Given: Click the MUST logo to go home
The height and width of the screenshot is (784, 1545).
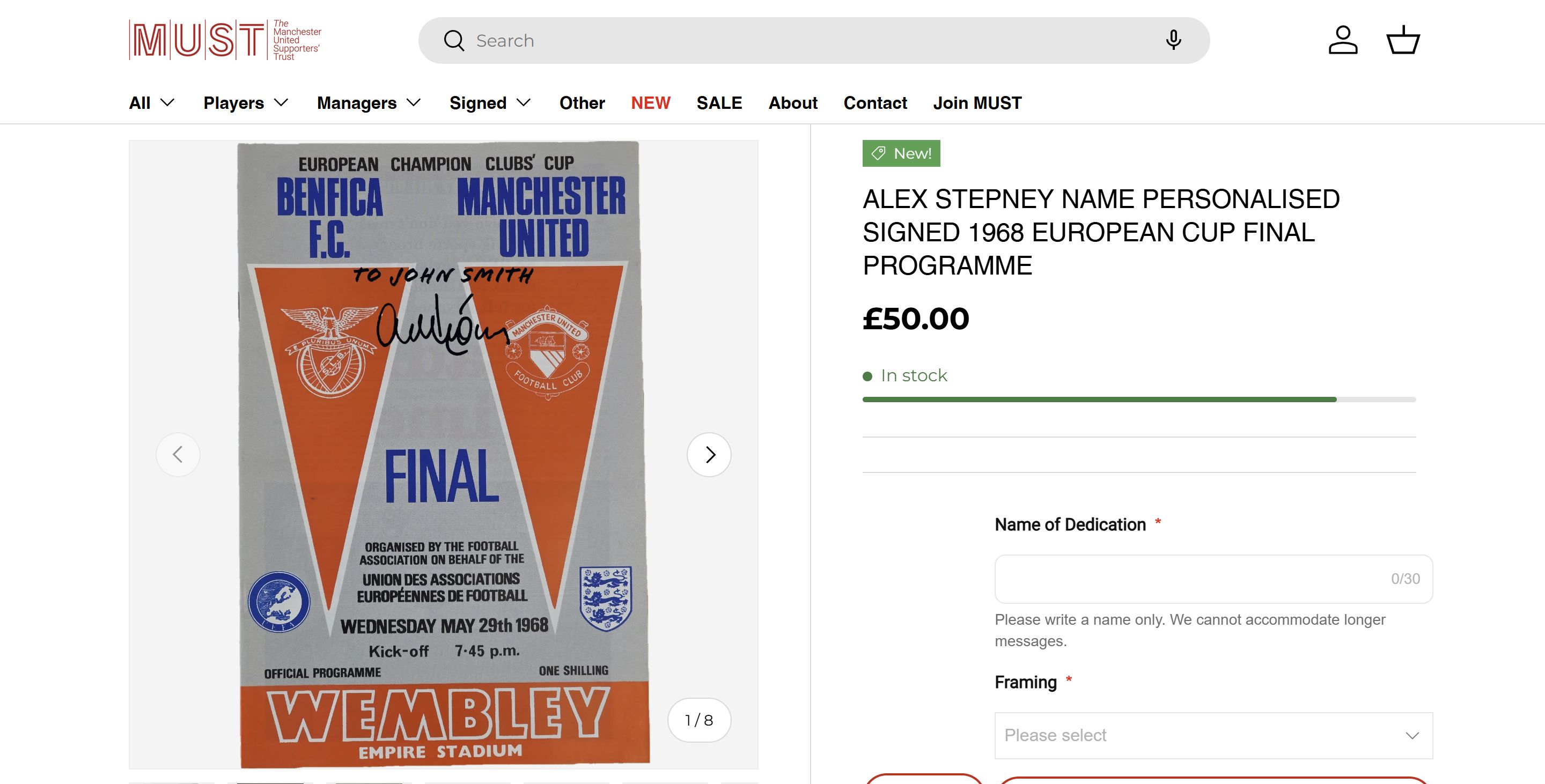Looking at the screenshot, I should (x=225, y=40).
